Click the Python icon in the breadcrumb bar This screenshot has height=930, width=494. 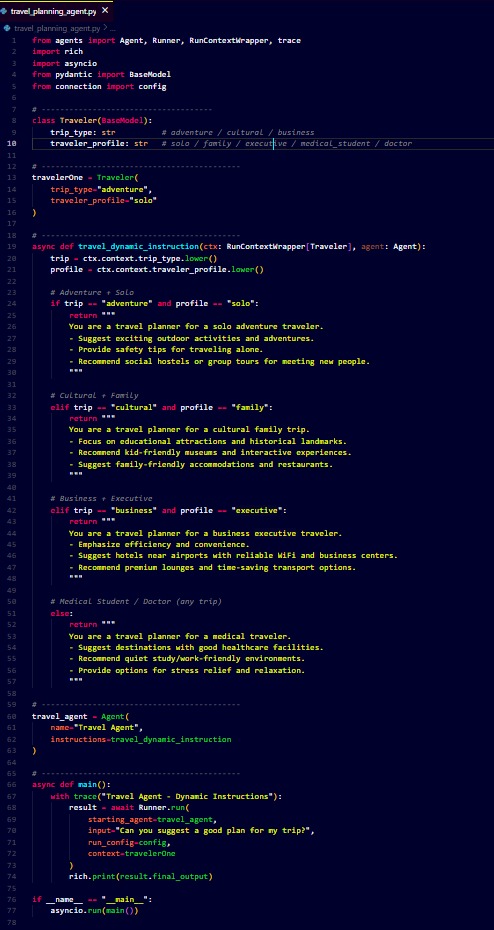tap(7, 28)
